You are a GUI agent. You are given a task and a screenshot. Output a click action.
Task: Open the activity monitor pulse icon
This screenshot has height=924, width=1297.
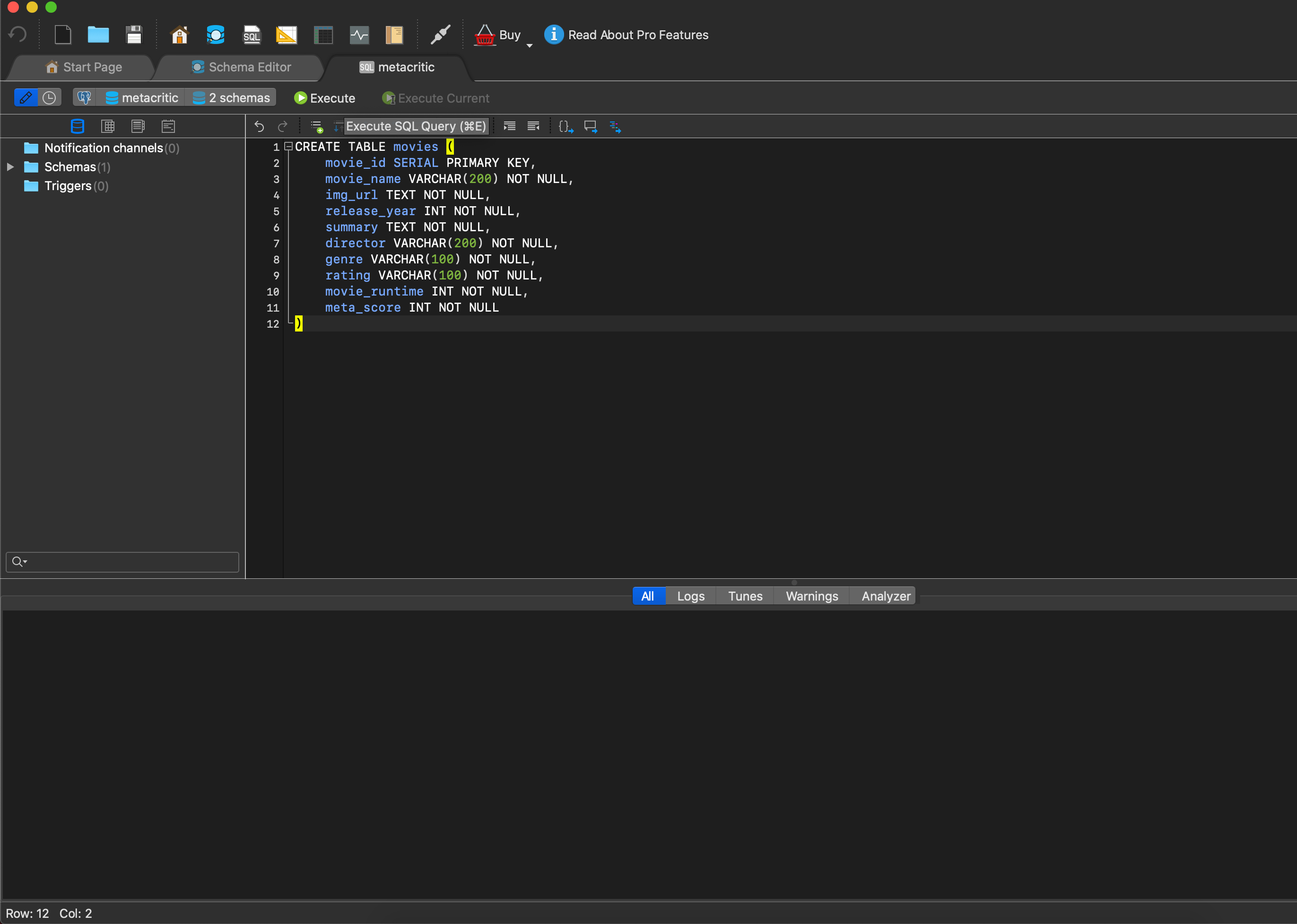tap(359, 35)
